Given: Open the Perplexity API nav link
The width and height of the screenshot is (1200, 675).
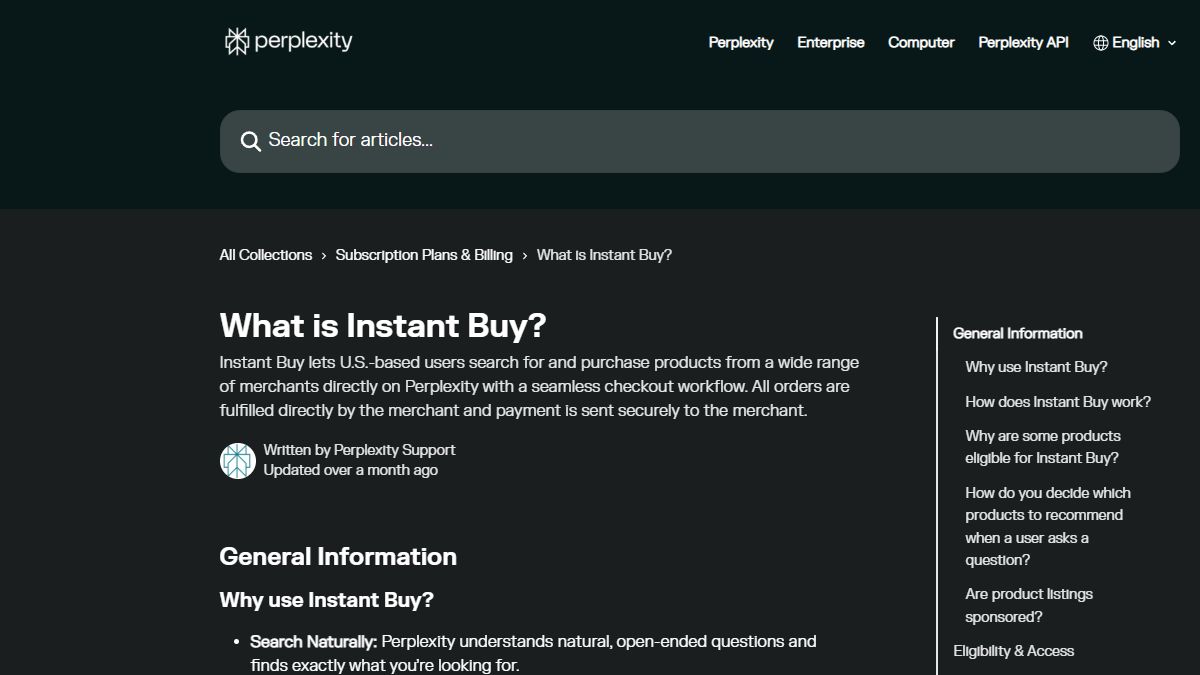Looking at the screenshot, I should click(x=1023, y=42).
